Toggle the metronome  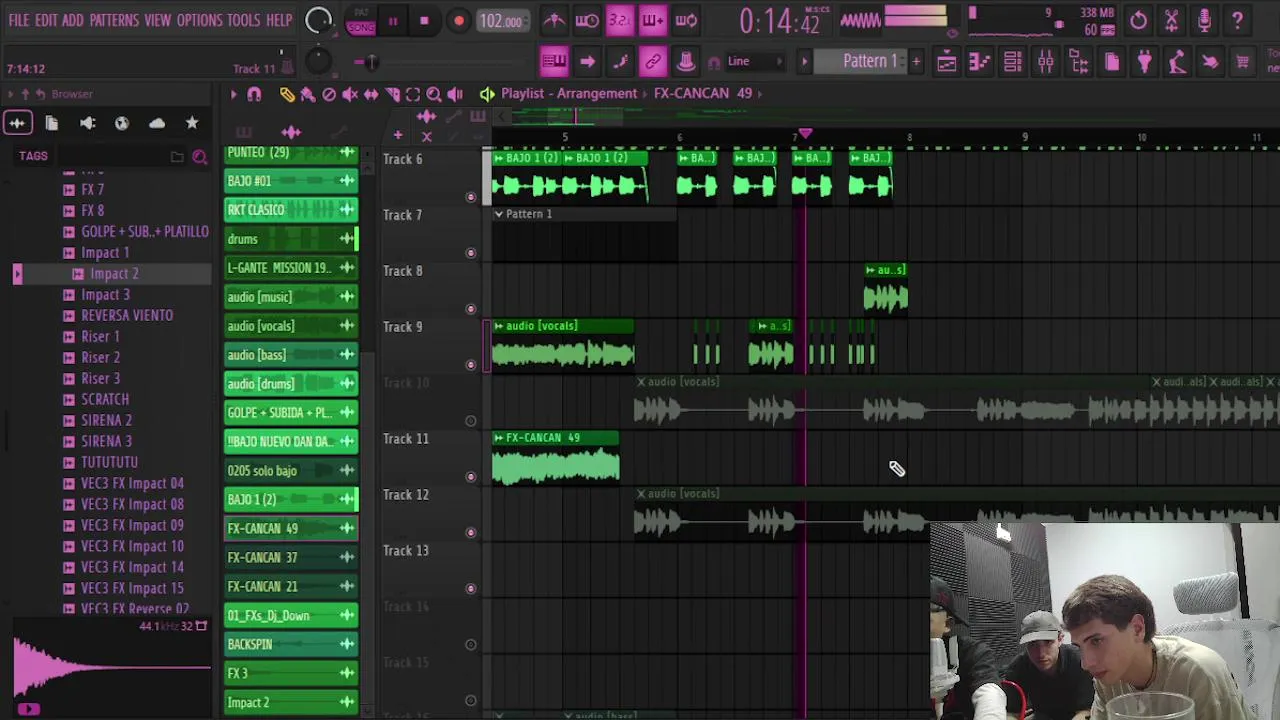(x=554, y=20)
